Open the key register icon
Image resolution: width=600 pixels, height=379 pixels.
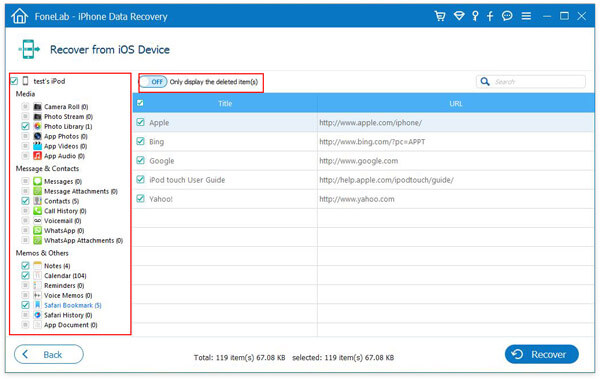(x=475, y=16)
